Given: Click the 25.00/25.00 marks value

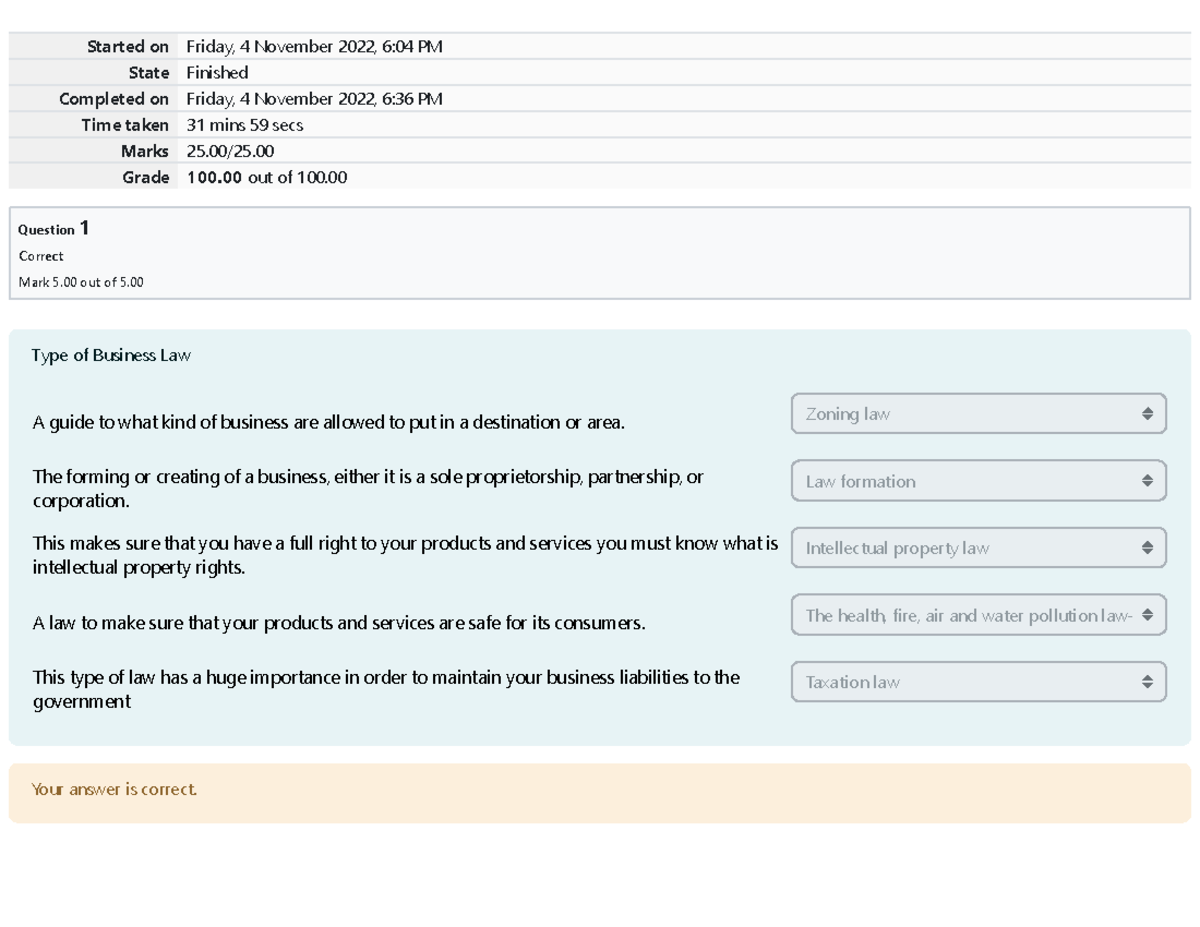Looking at the screenshot, I should [230, 151].
